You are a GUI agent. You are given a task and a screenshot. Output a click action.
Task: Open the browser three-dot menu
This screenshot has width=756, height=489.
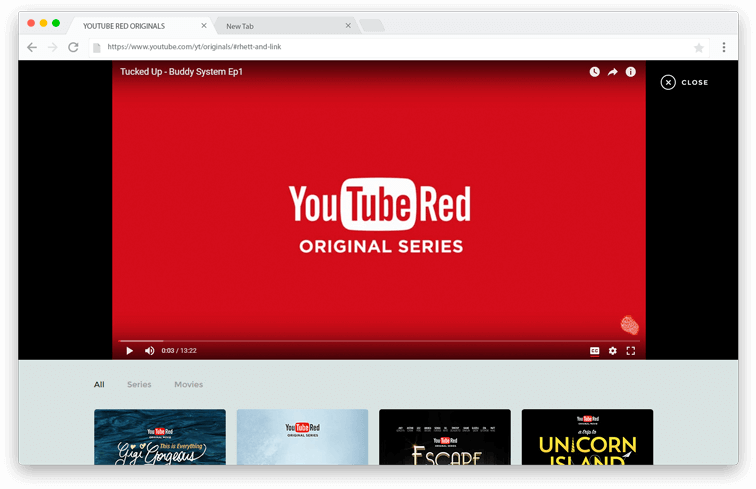724,47
